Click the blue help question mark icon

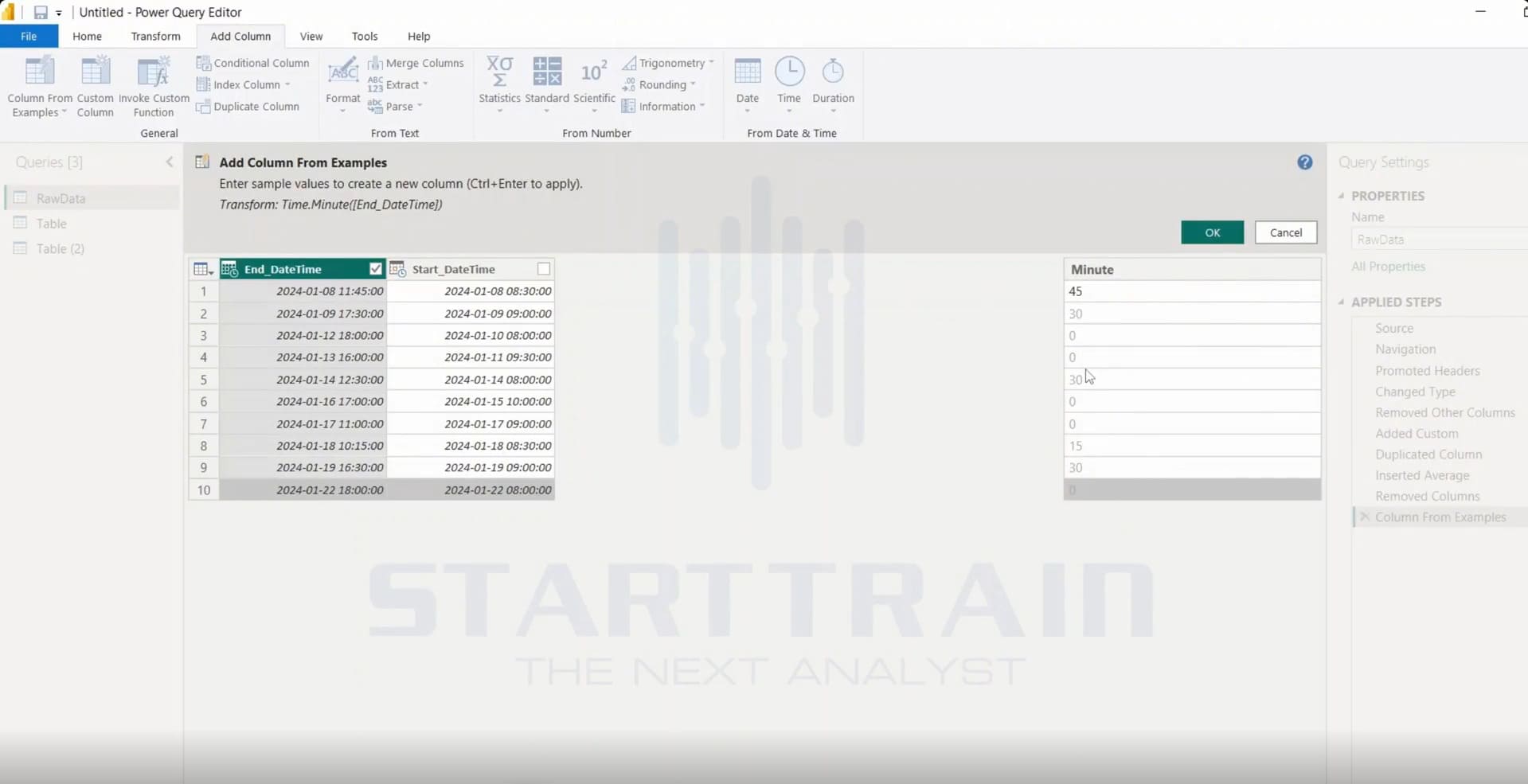[x=1304, y=162]
